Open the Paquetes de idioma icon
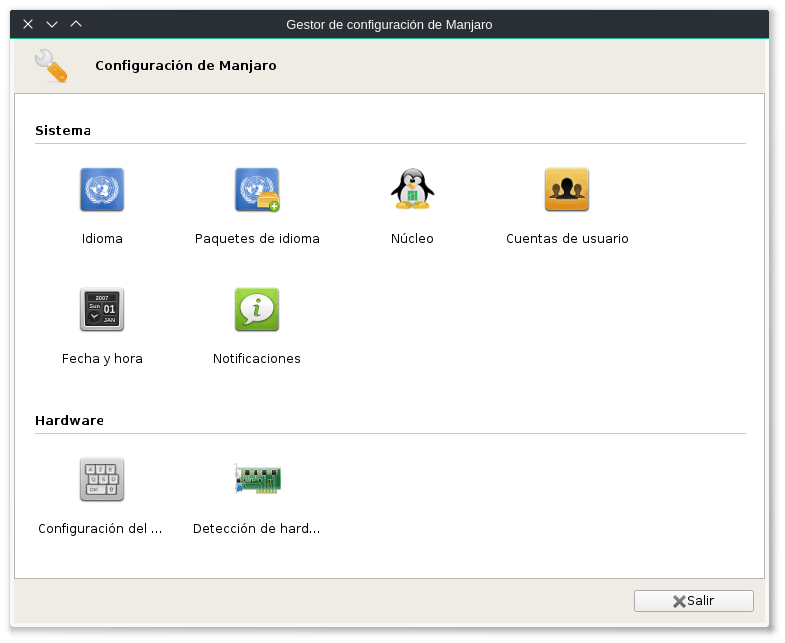Viewport: 785px width, 643px height. pyautogui.click(x=257, y=189)
